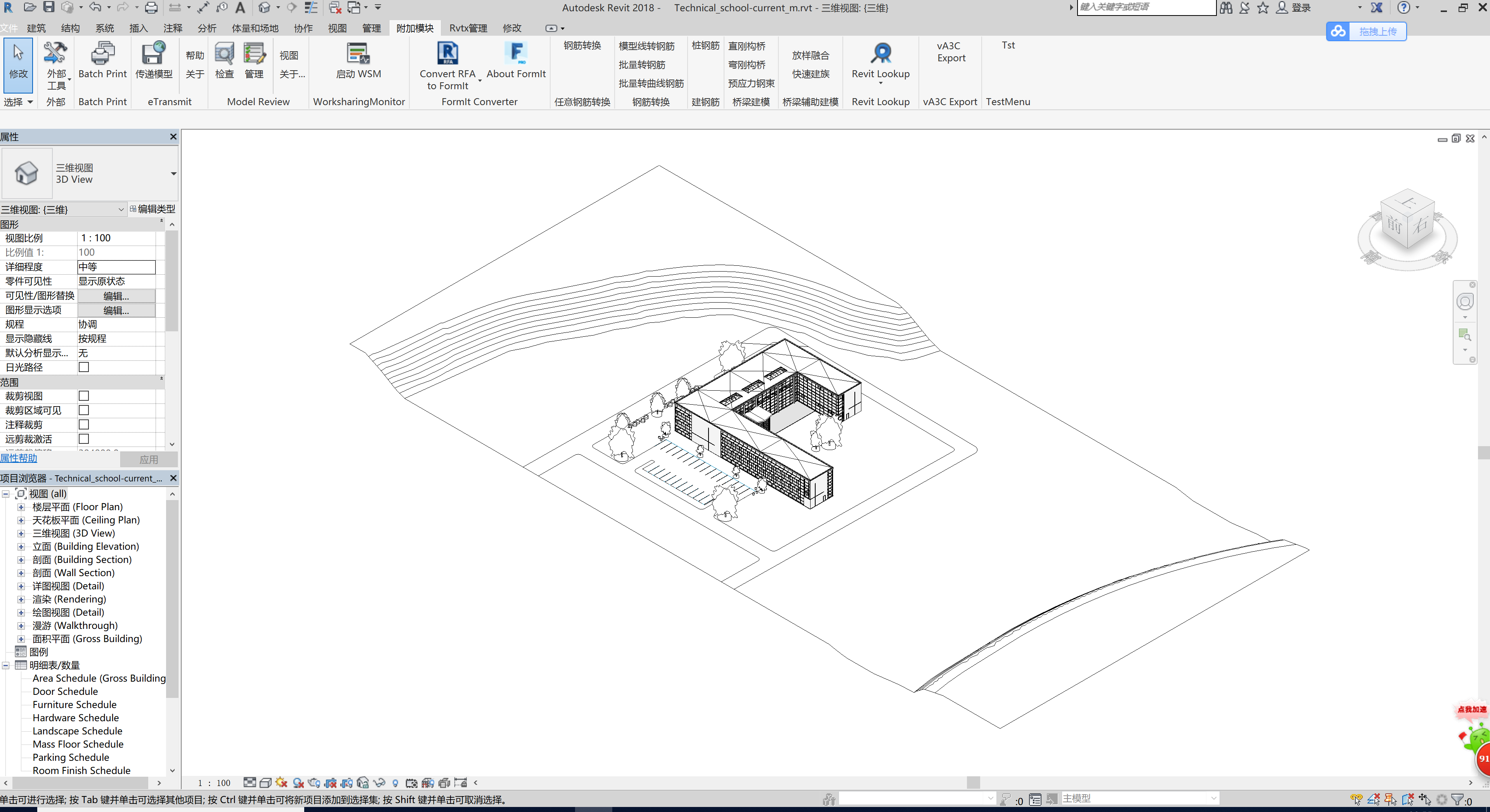Switch to the 建筑 ribbon tab
1490x812 pixels.
36,28
